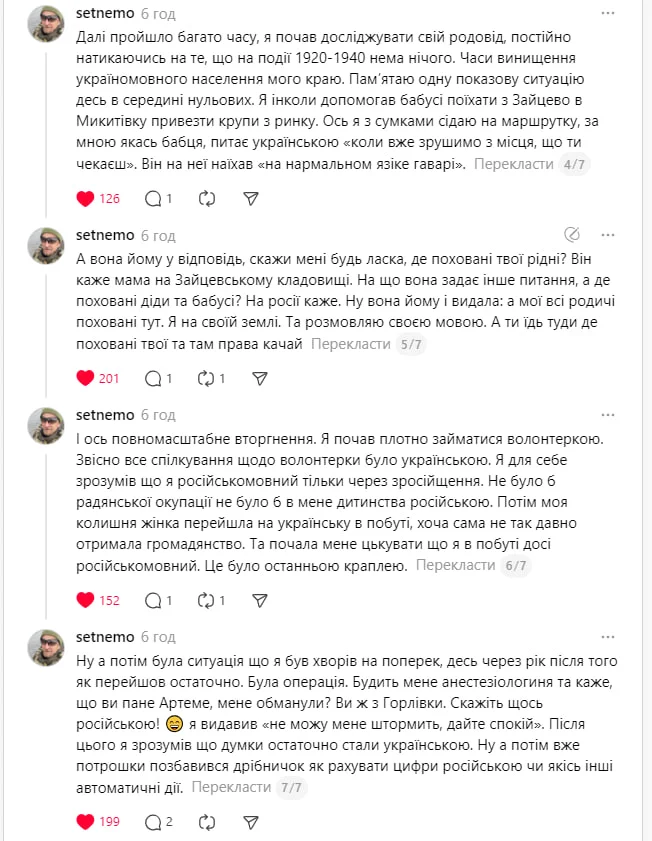
Task: Translate the last post via 'Перекласти'
Action: [231, 788]
